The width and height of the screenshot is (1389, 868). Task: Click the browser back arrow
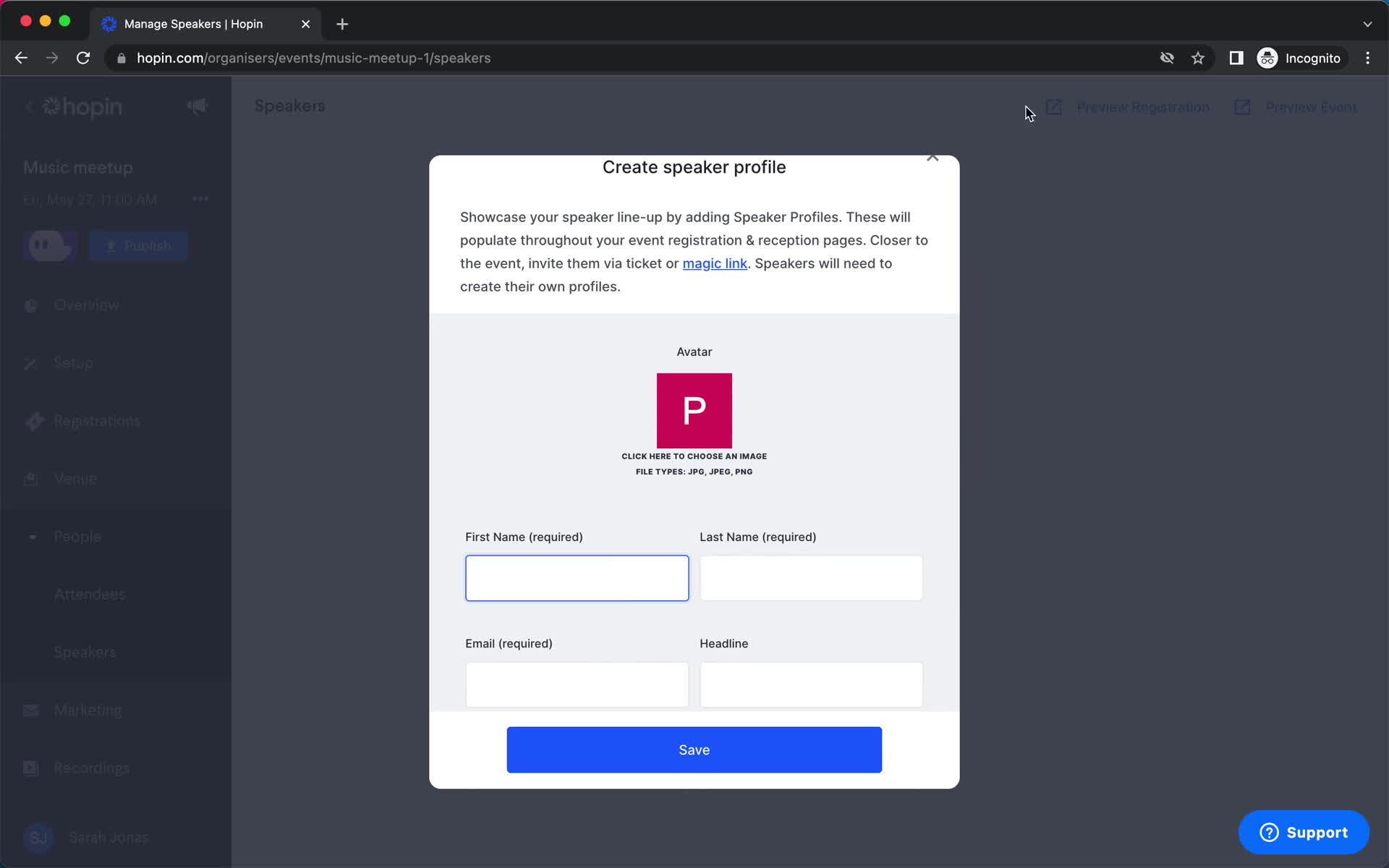21,58
